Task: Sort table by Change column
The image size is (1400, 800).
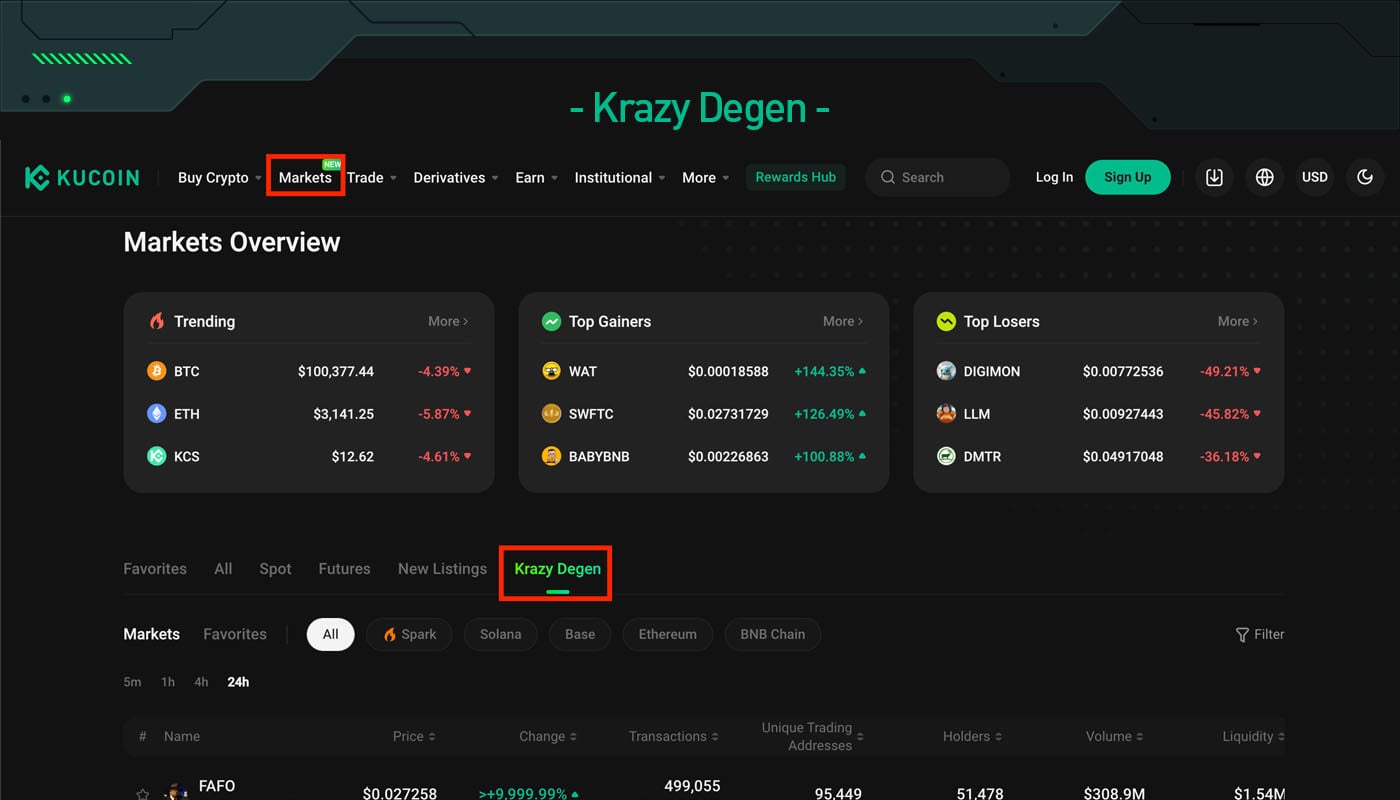Action: coord(548,736)
